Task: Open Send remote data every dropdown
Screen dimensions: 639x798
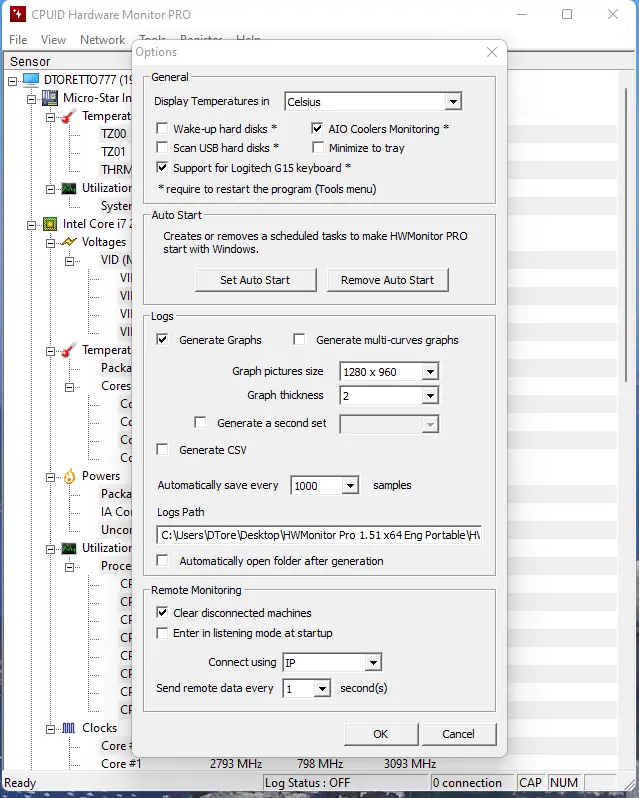Action: 322,689
